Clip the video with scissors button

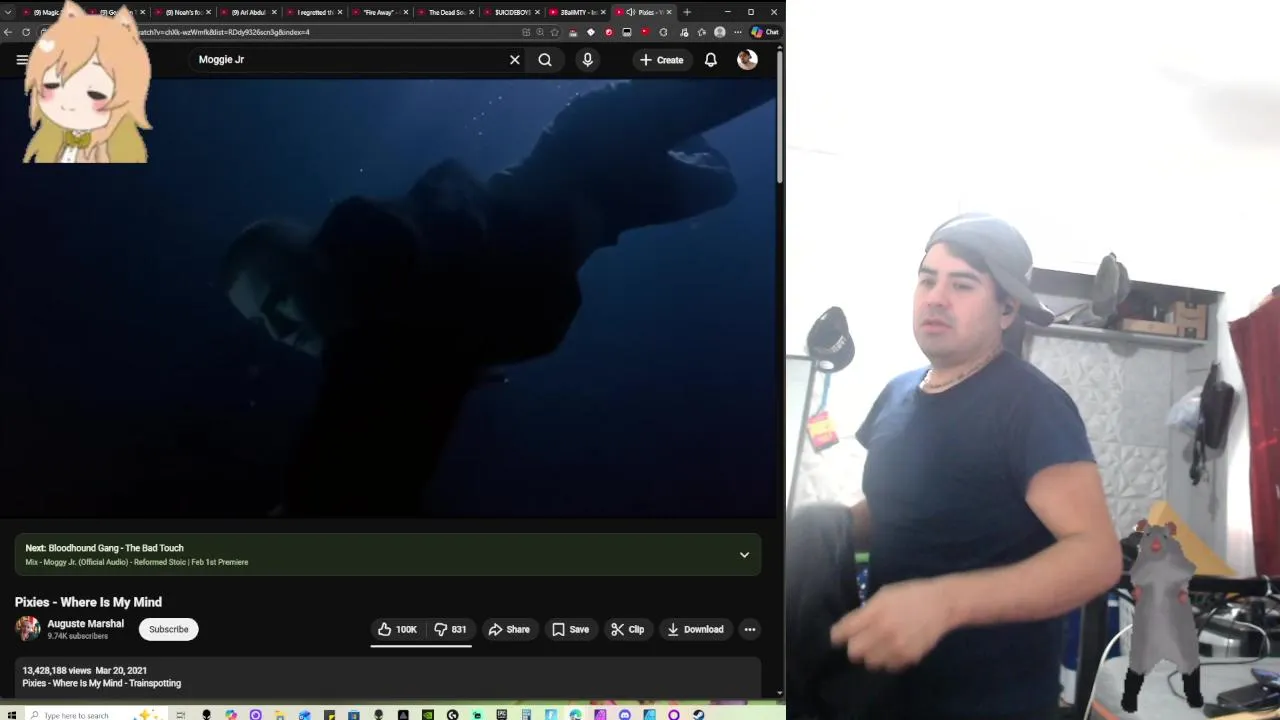point(627,629)
